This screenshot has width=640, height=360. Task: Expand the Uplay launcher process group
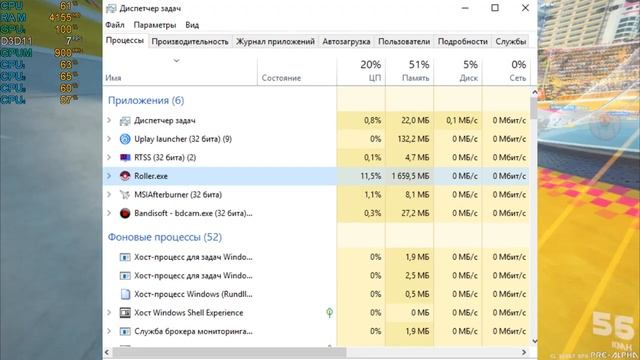(109, 139)
